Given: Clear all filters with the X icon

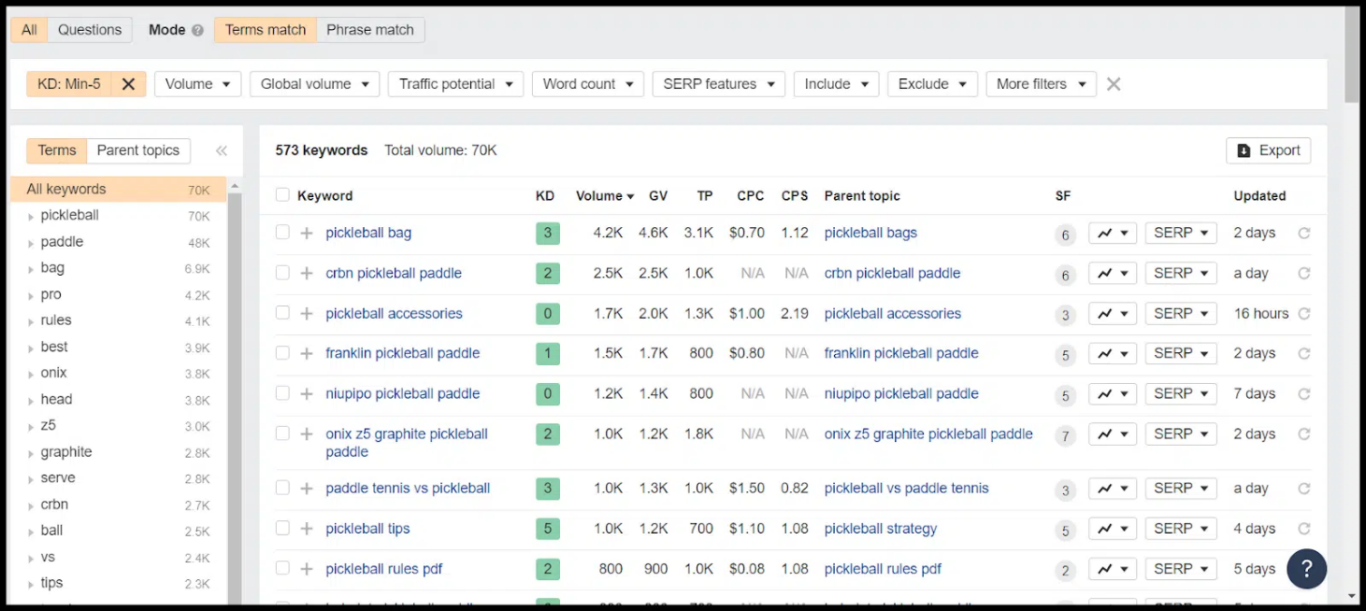Looking at the screenshot, I should click(1113, 84).
